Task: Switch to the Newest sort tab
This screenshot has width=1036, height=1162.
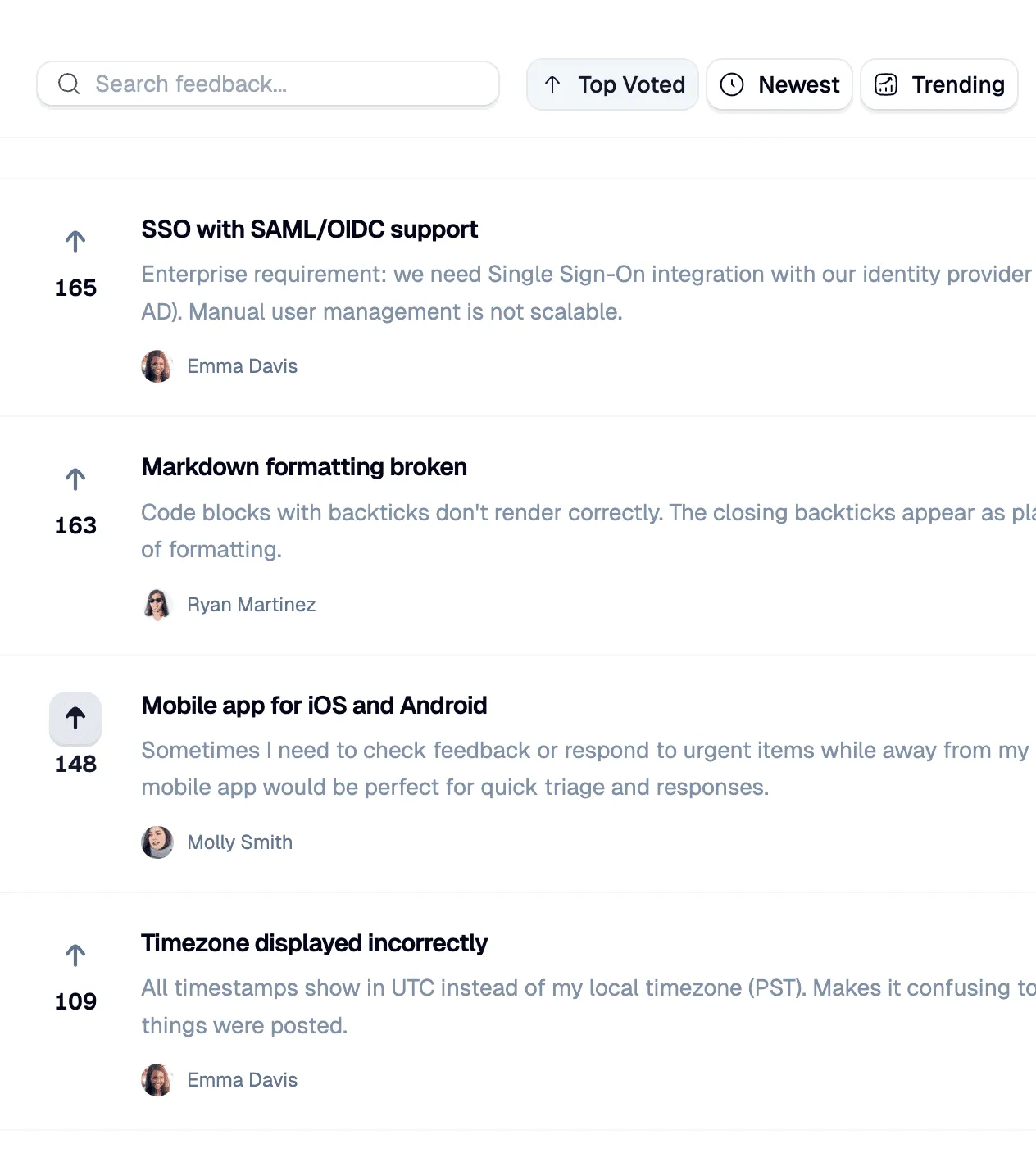Action: (x=779, y=84)
